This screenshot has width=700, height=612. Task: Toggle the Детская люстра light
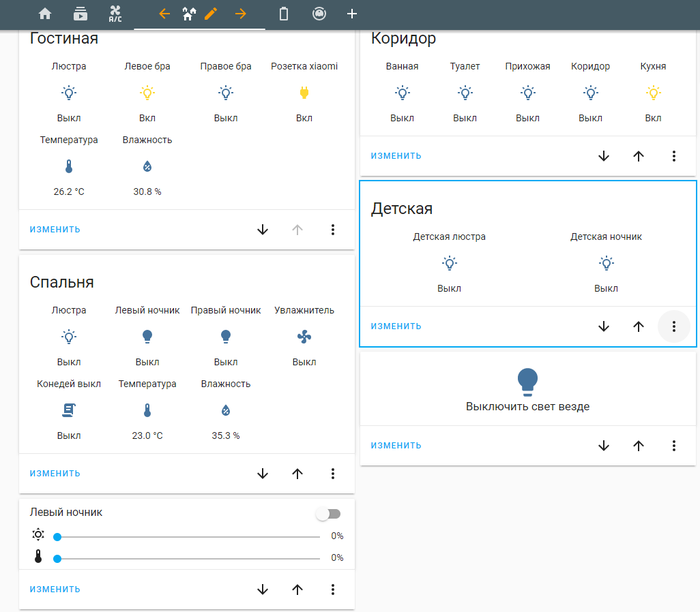[x=449, y=264]
